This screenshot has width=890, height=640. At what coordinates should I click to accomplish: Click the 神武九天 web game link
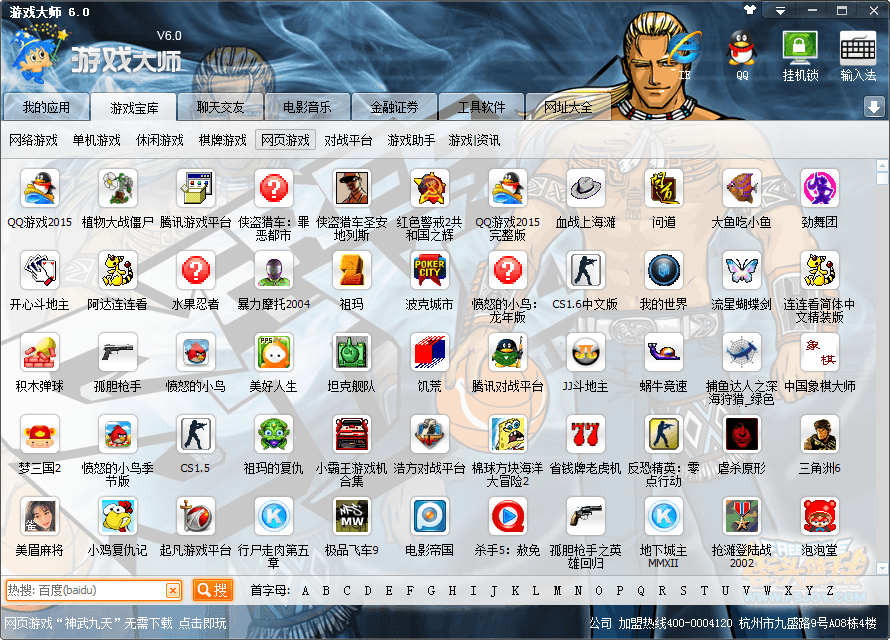point(115,623)
